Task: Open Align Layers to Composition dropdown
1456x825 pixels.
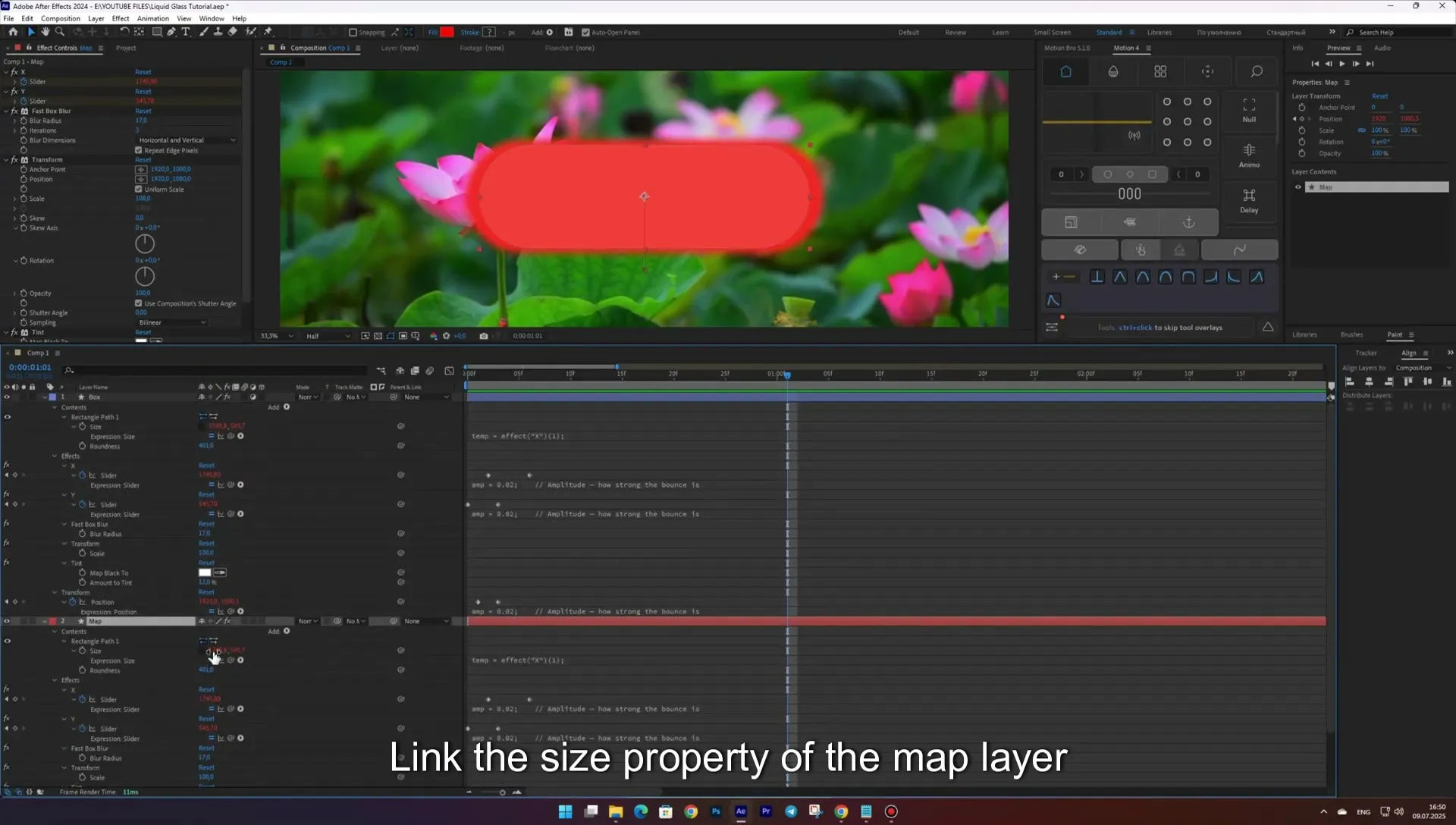Action: 1423,368
